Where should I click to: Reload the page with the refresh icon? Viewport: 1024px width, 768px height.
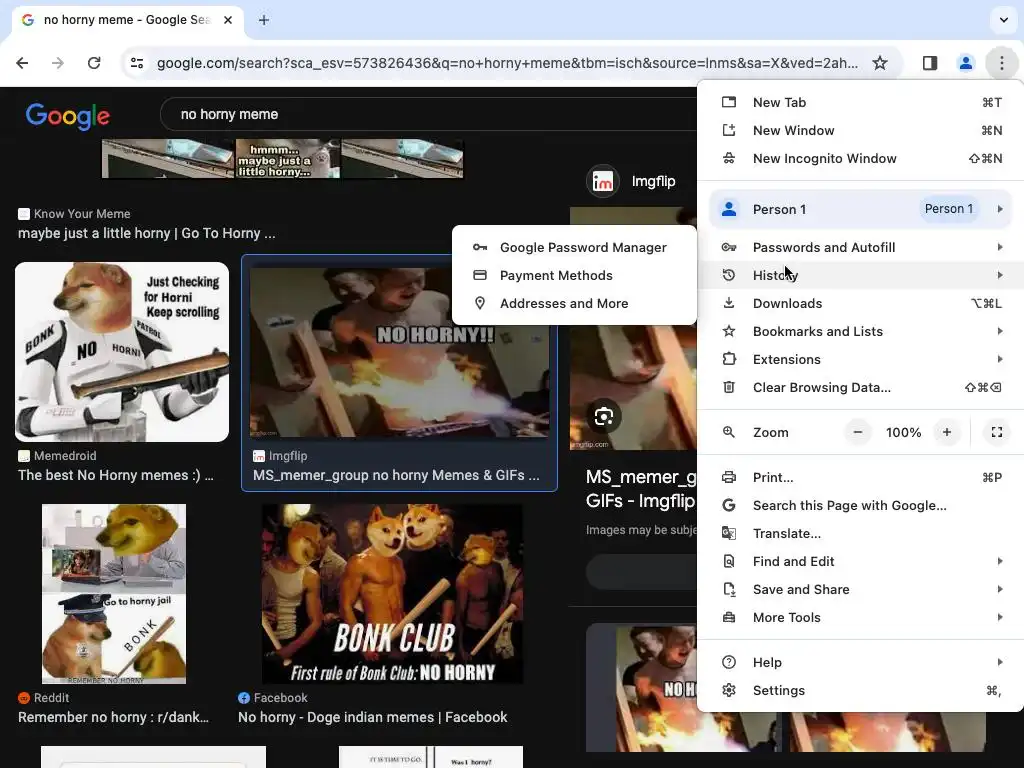(94, 63)
